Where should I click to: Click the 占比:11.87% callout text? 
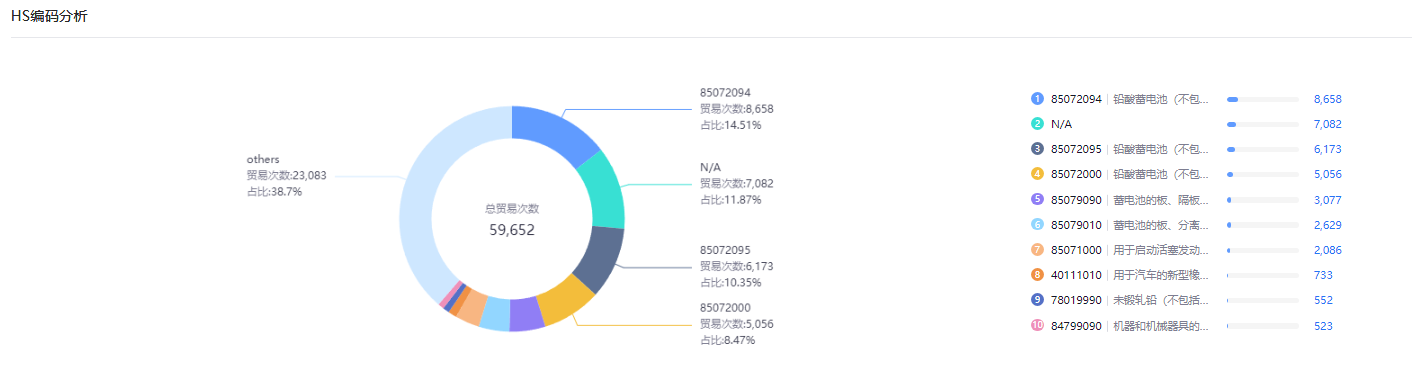(x=731, y=199)
